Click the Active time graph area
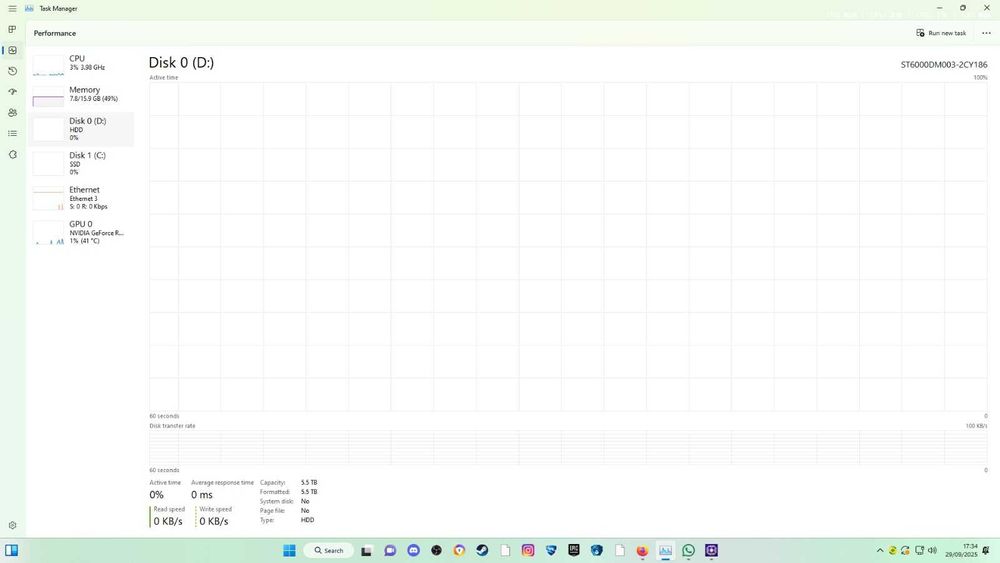 pos(568,247)
